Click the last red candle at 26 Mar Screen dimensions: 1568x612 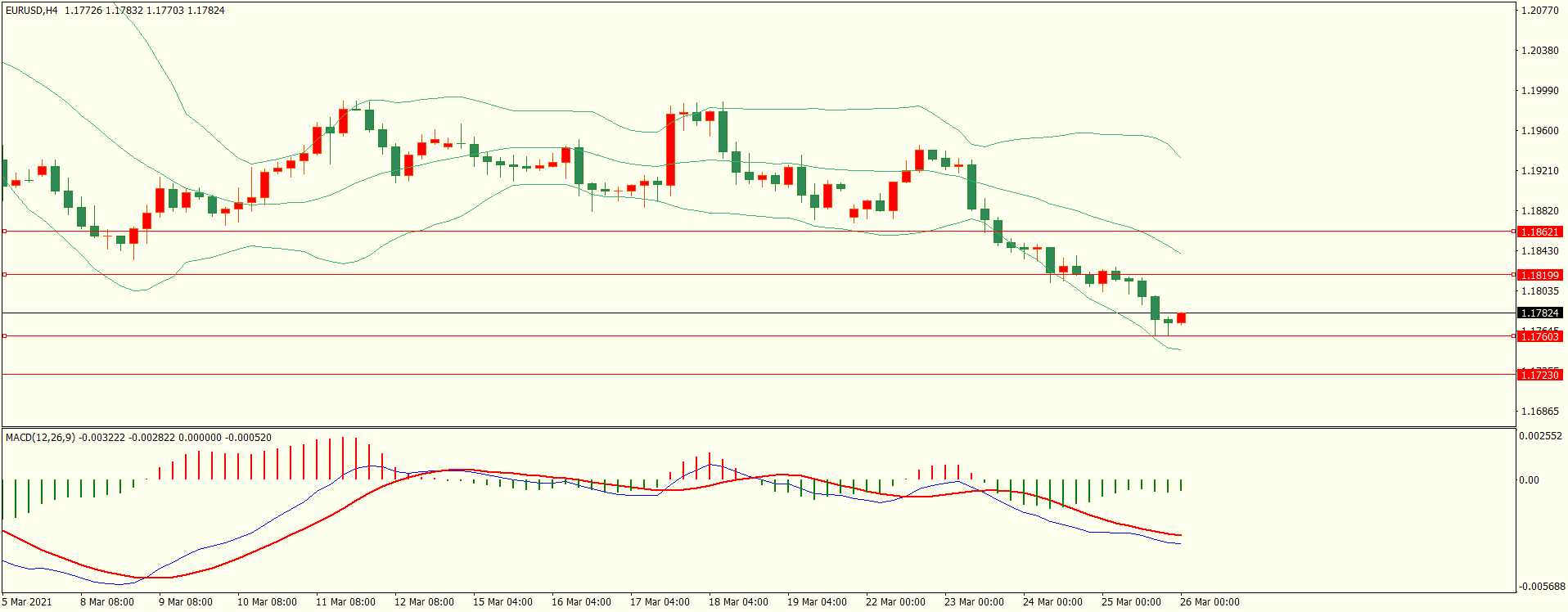(1182, 318)
